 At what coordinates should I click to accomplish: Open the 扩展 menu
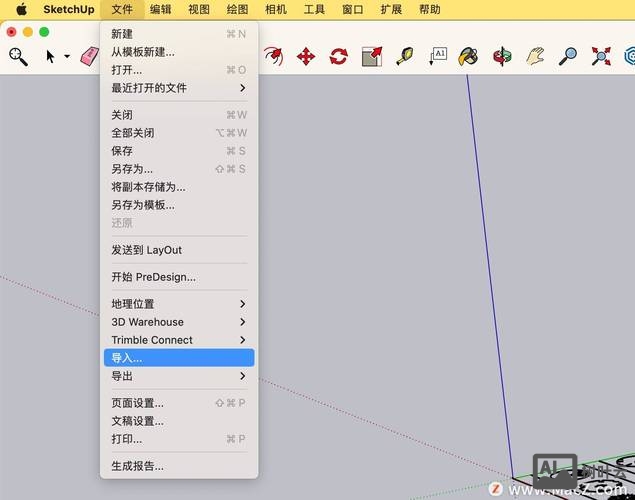[x=391, y=9]
